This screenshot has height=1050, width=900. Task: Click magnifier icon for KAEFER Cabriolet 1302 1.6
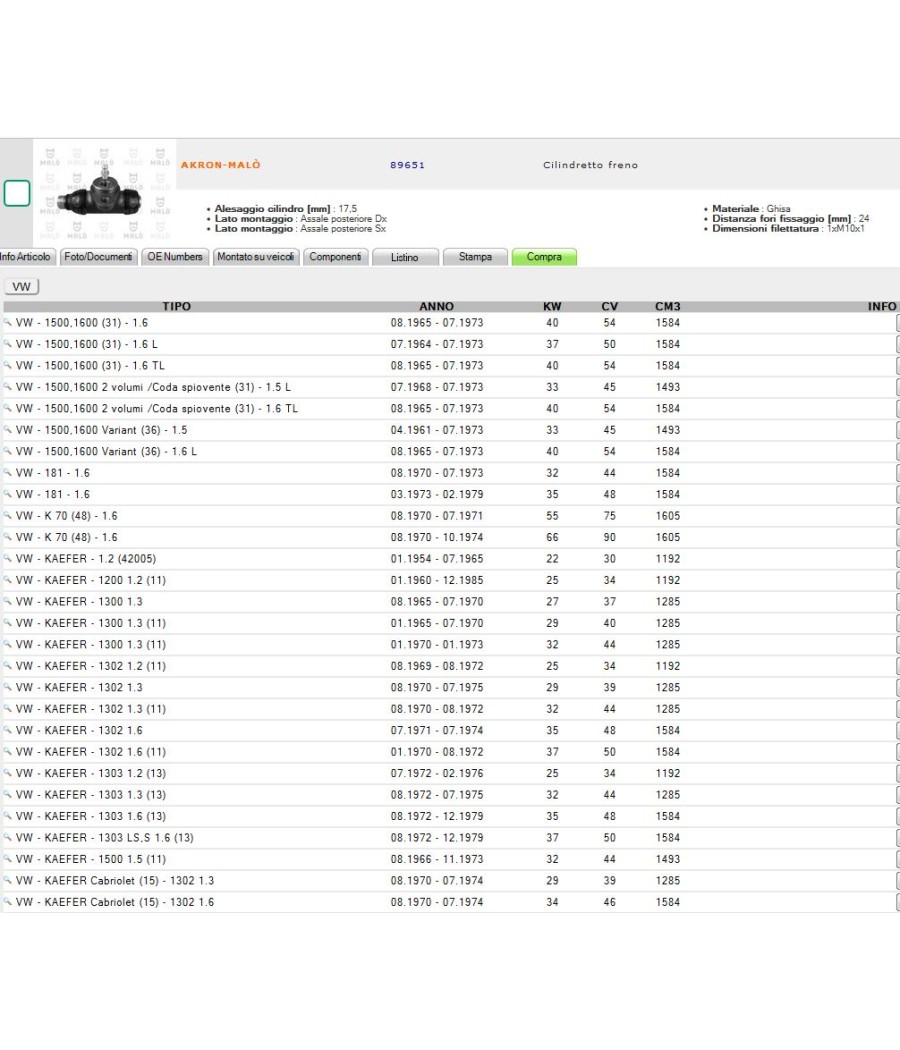(8, 901)
